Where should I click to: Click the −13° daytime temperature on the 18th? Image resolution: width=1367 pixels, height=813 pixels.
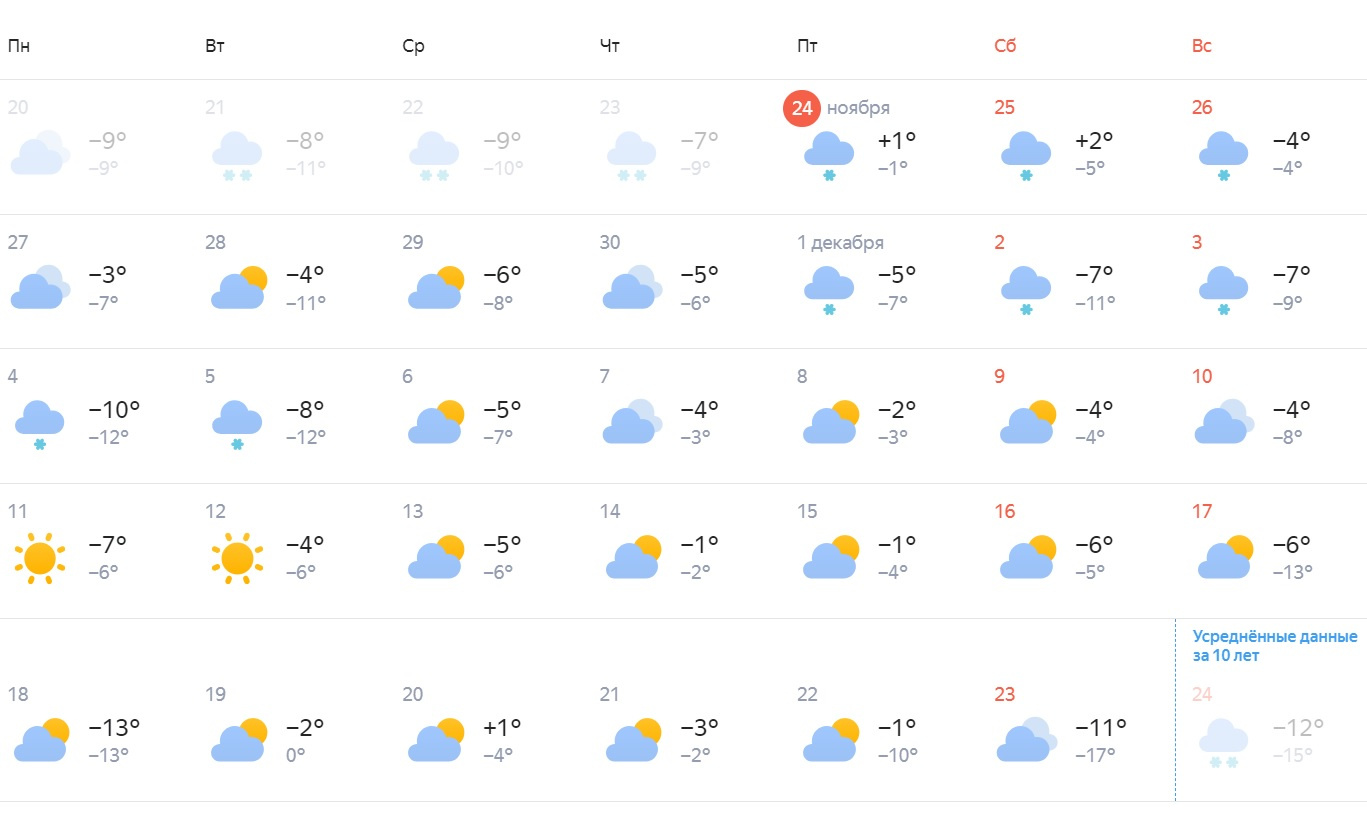pyautogui.click(x=114, y=727)
